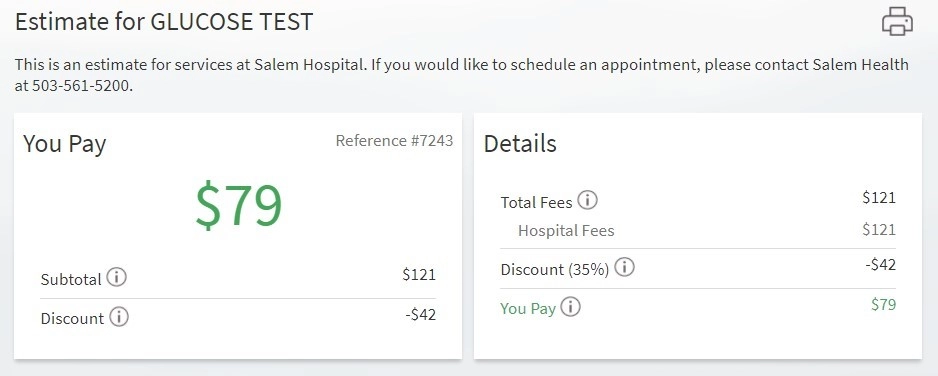Show info for Discount in You Pay card
This screenshot has width=938, height=376.
[119, 317]
